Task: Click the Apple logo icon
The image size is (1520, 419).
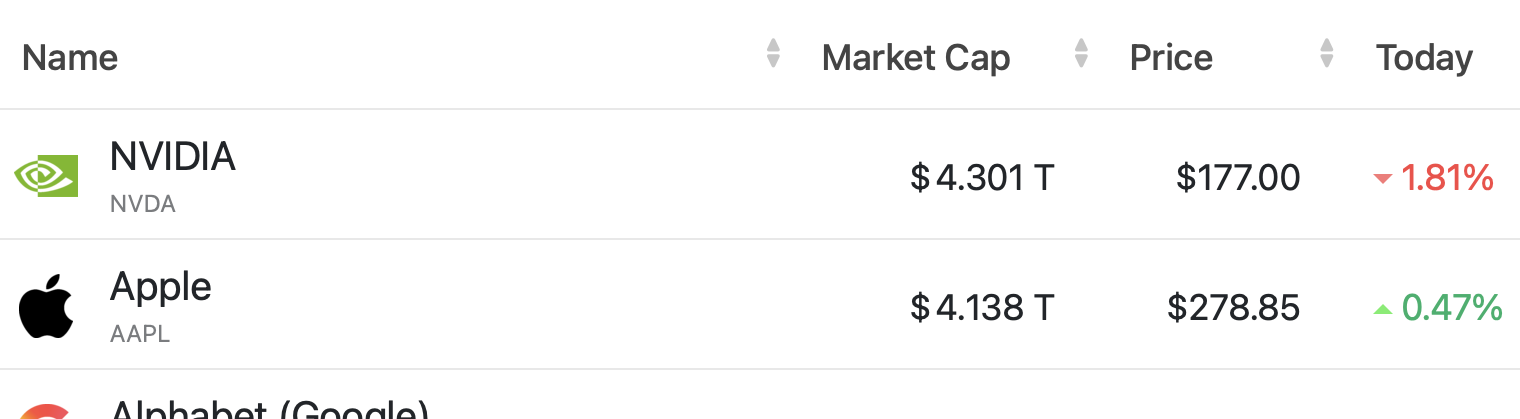Action: tap(46, 305)
